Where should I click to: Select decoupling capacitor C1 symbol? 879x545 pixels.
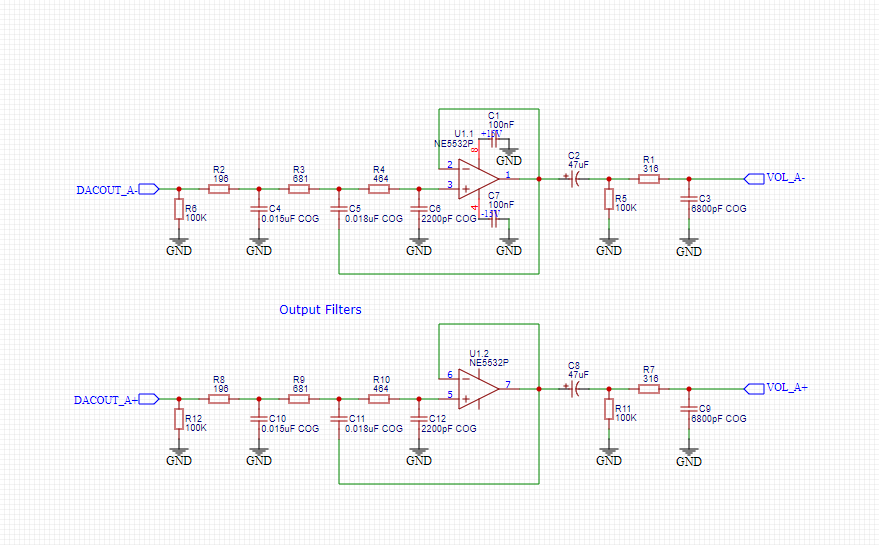494,140
